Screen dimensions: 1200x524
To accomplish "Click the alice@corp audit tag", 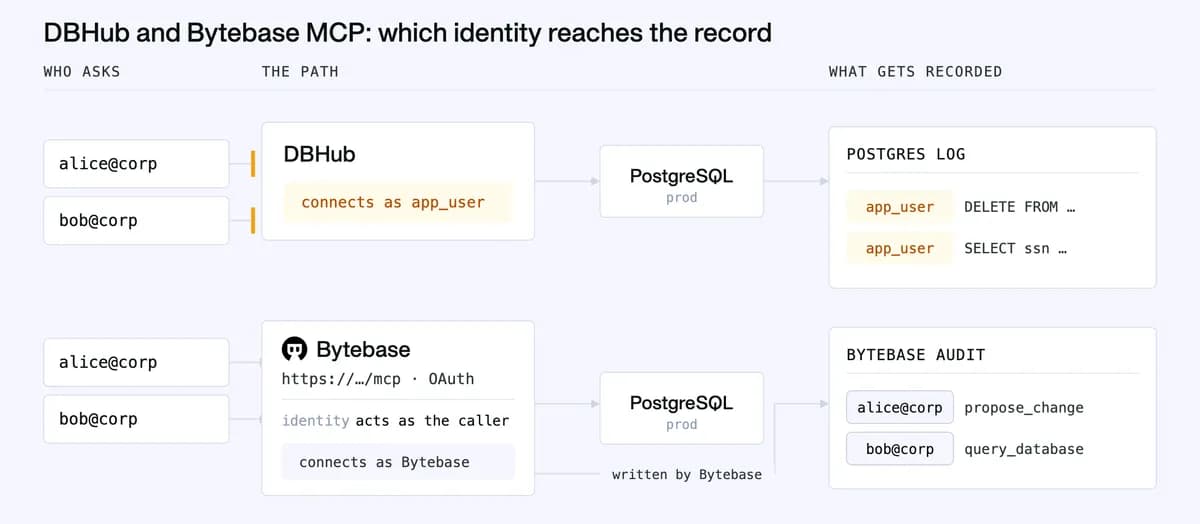I will (x=900, y=407).
